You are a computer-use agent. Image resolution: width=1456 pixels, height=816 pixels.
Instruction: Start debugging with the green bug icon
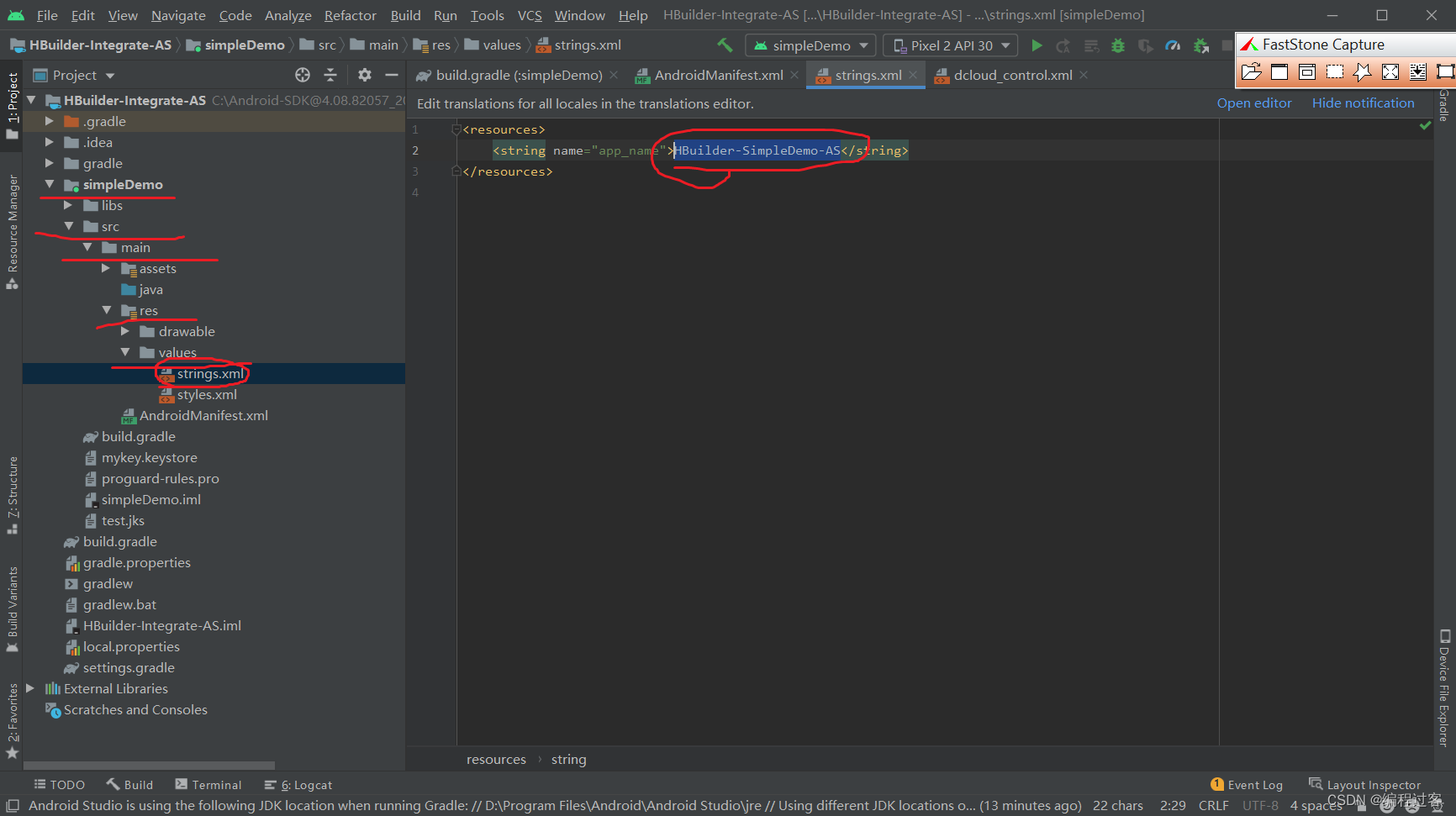[x=1118, y=45]
